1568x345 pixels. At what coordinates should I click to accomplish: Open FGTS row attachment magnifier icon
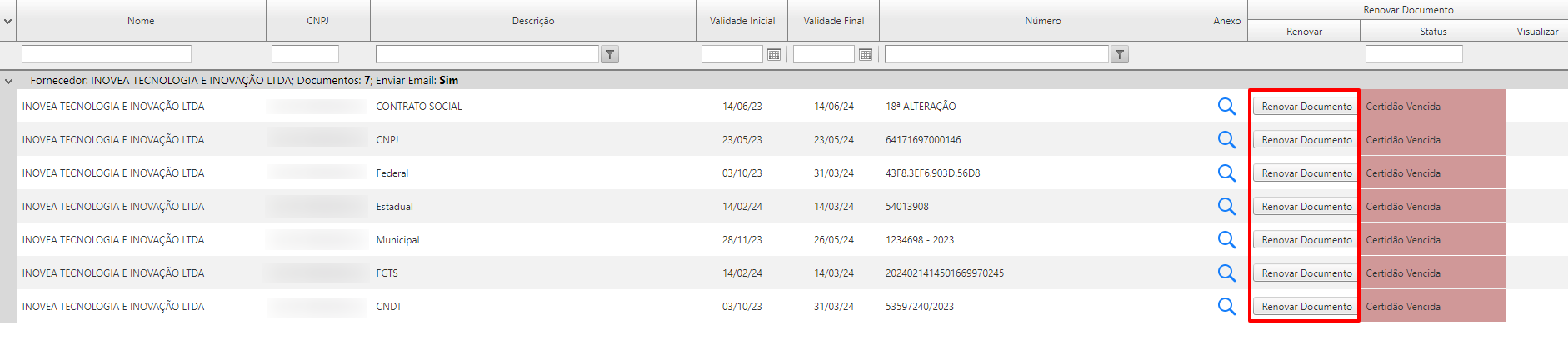(x=1226, y=273)
